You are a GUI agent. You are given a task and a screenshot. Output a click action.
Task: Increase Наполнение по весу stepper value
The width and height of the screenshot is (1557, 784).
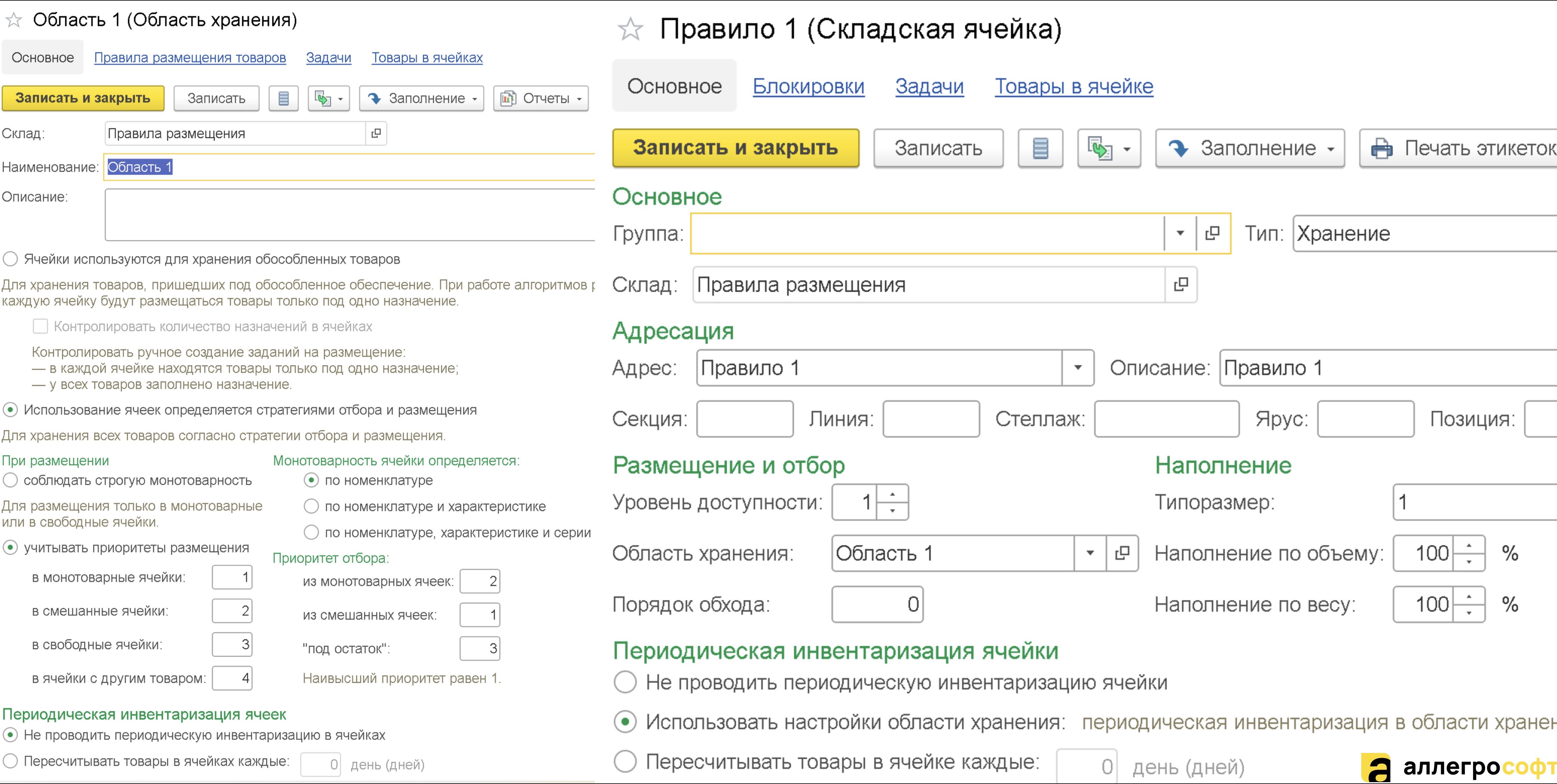click(1469, 596)
